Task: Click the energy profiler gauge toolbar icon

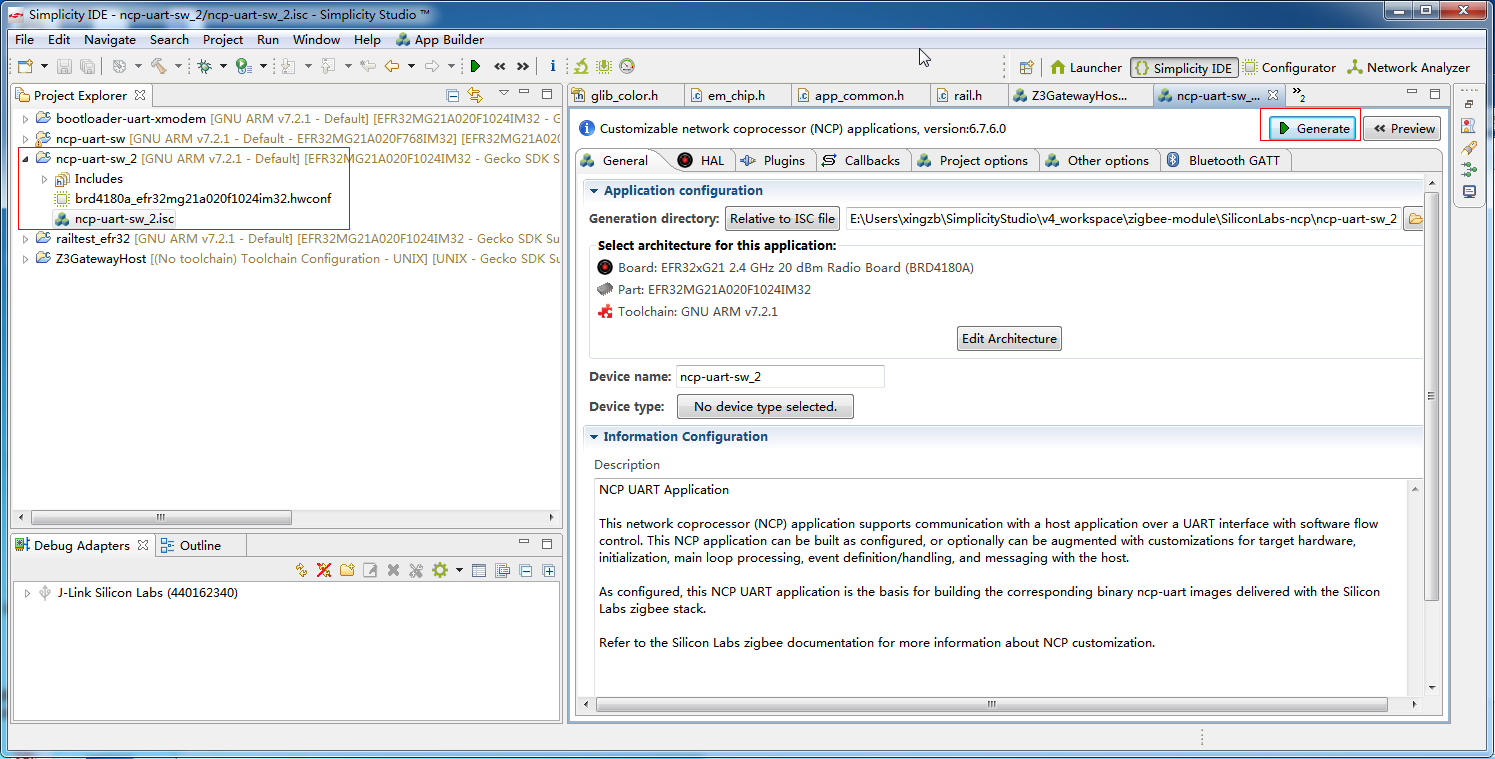Action: click(x=627, y=67)
